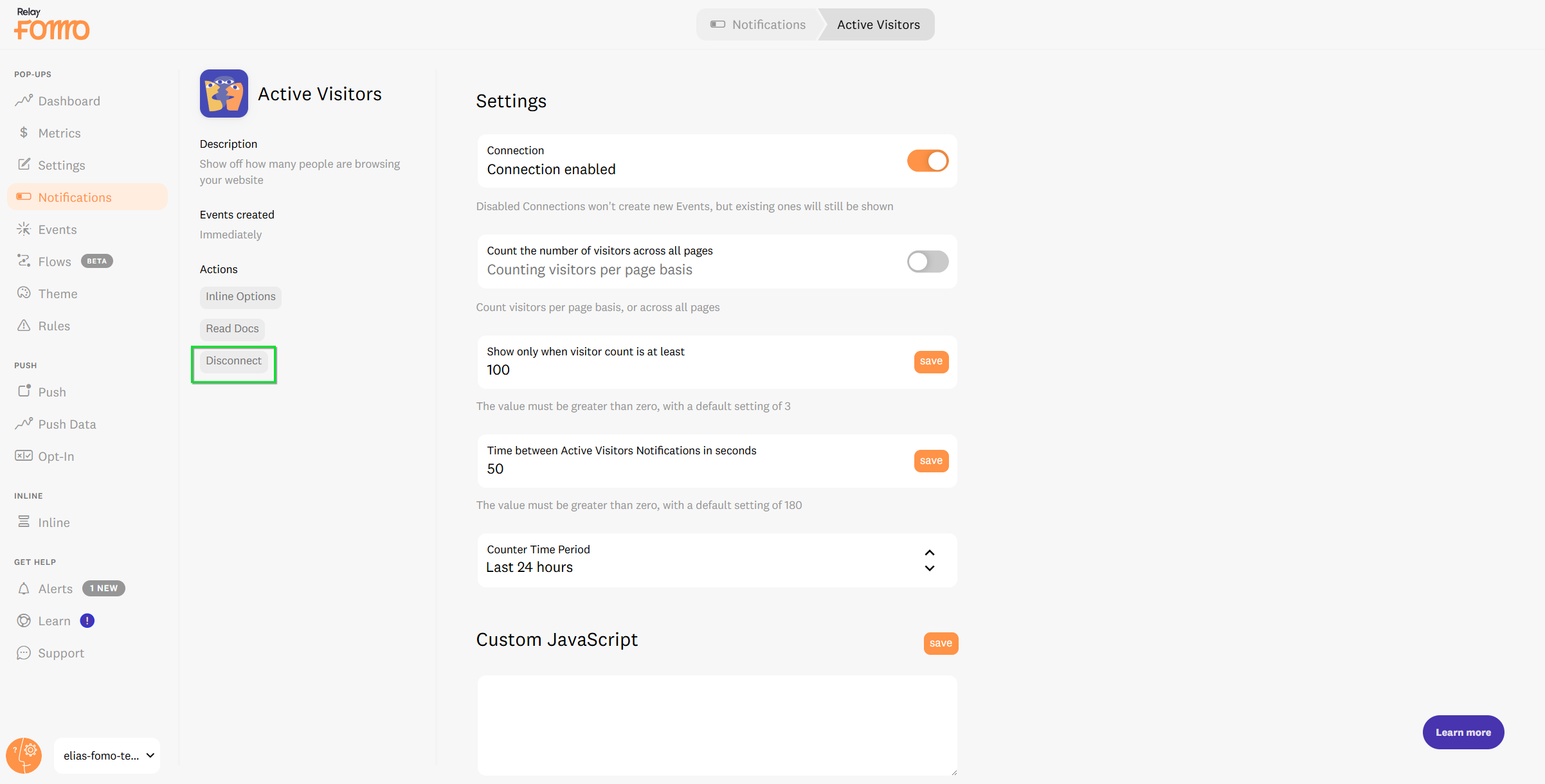
Task: Enable counting visitors across all pages
Action: pyautogui.click(x=927, y=262)
